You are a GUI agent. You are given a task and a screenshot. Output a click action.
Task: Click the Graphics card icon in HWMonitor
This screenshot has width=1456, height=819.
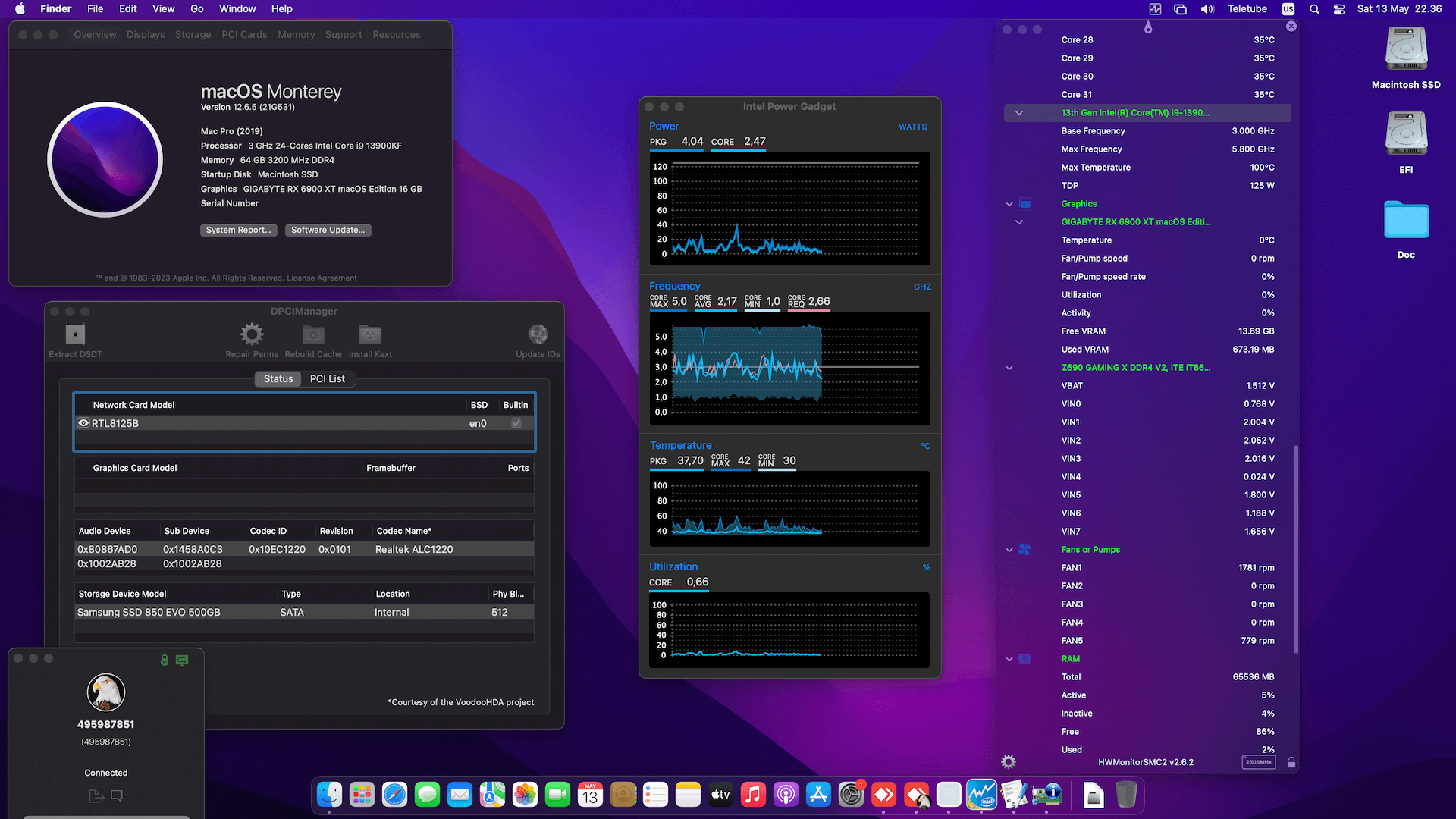pos(1025,203)
